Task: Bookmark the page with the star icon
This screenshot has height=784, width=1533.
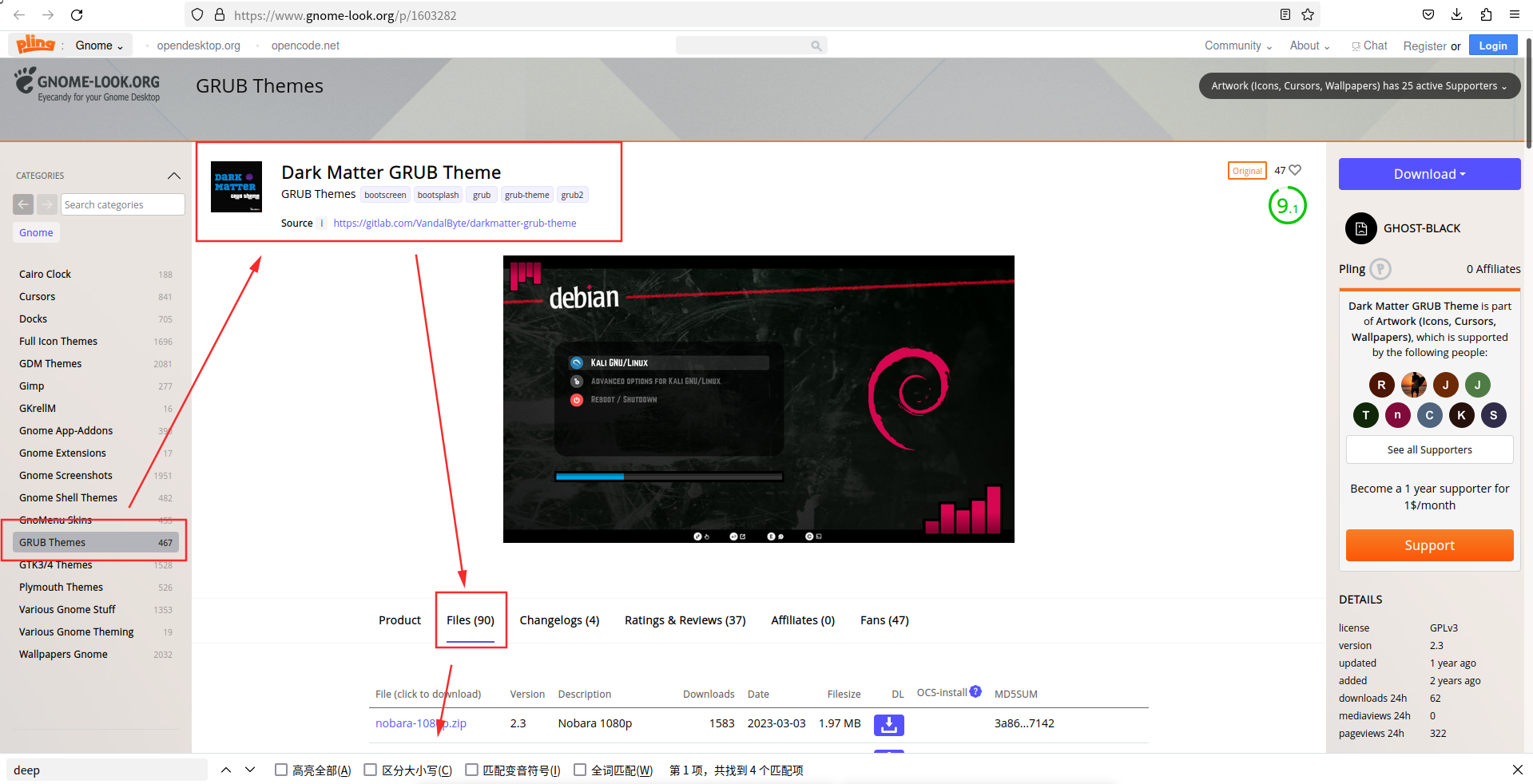Action: (x=1308, y=14)
